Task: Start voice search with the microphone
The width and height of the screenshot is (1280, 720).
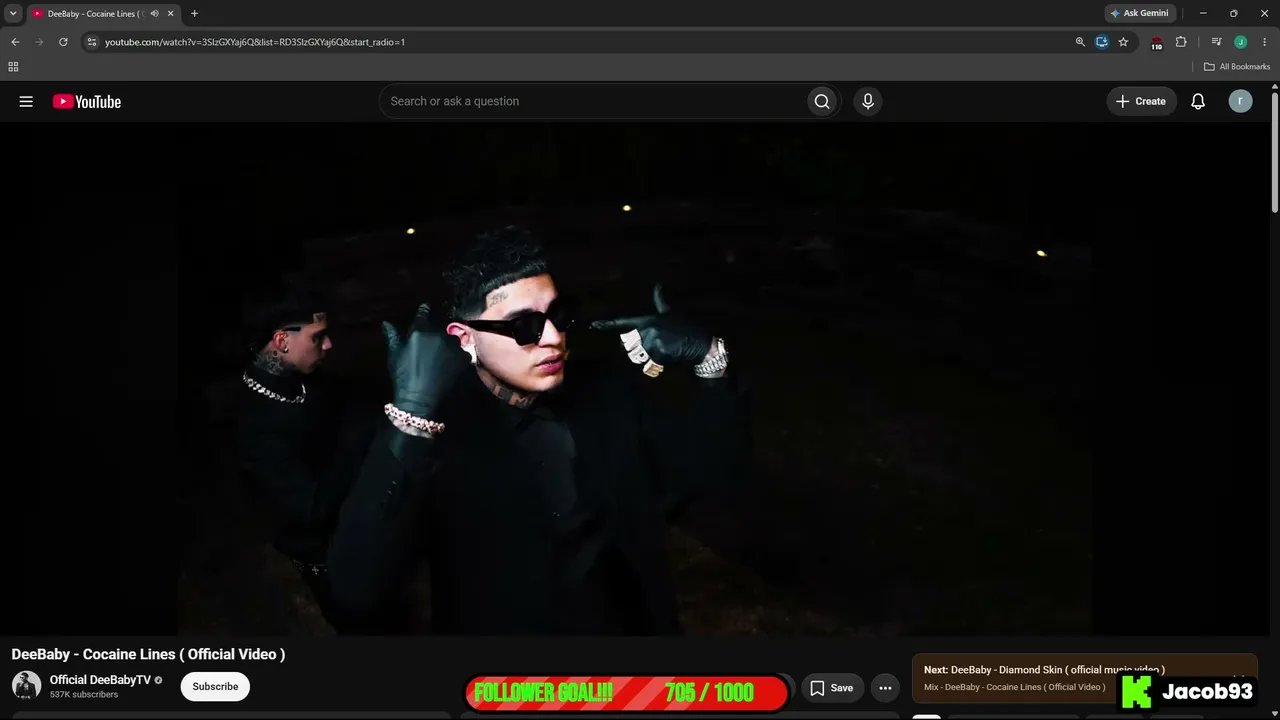Action: tap(868, 101)
